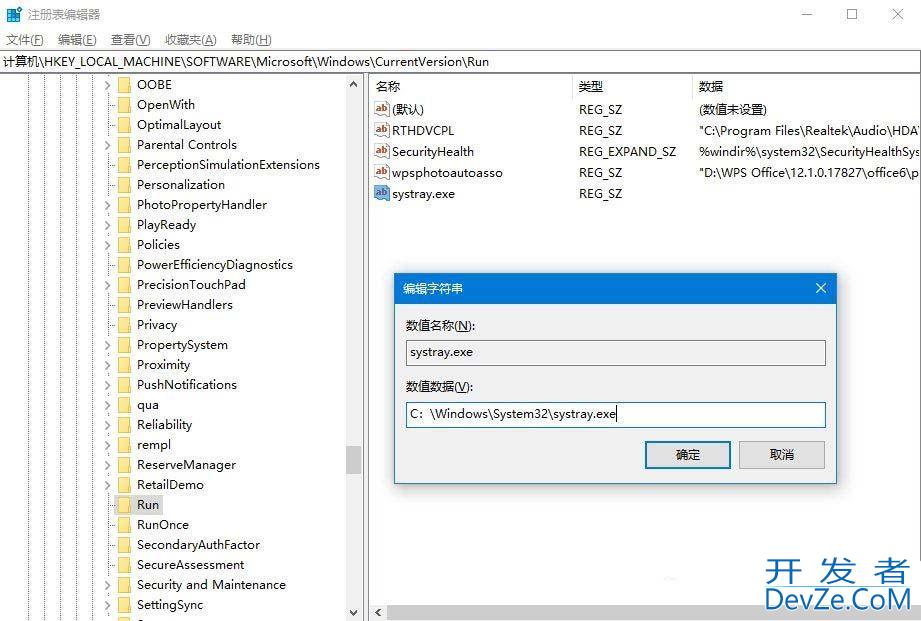921x621 pixels.
Task: Open the 收藏夹(A) favorites menu
Action: [x=190, y=40]
